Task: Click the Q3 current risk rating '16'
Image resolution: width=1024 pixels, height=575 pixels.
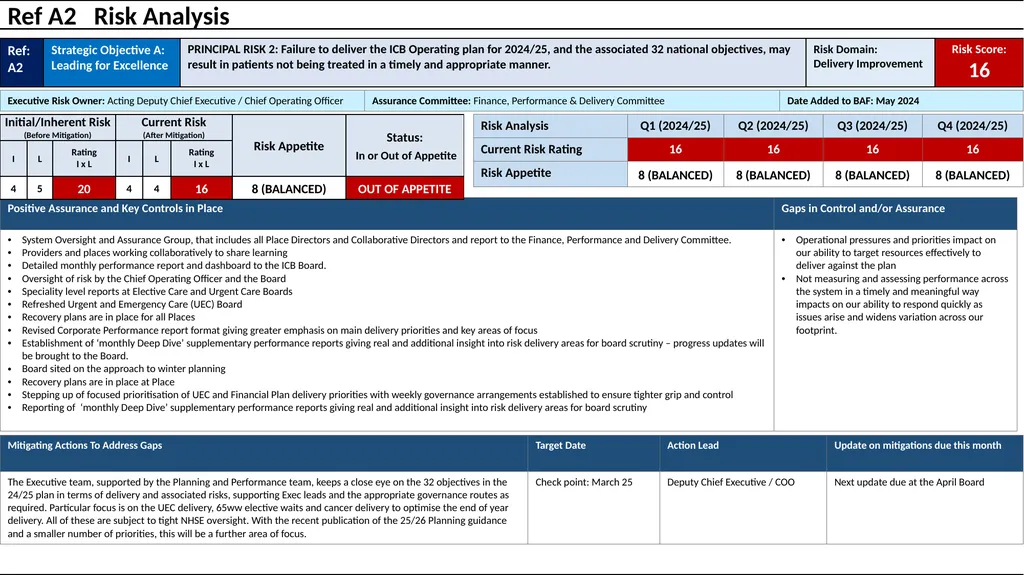Action: pyautogui.click(x=872, y=149)
